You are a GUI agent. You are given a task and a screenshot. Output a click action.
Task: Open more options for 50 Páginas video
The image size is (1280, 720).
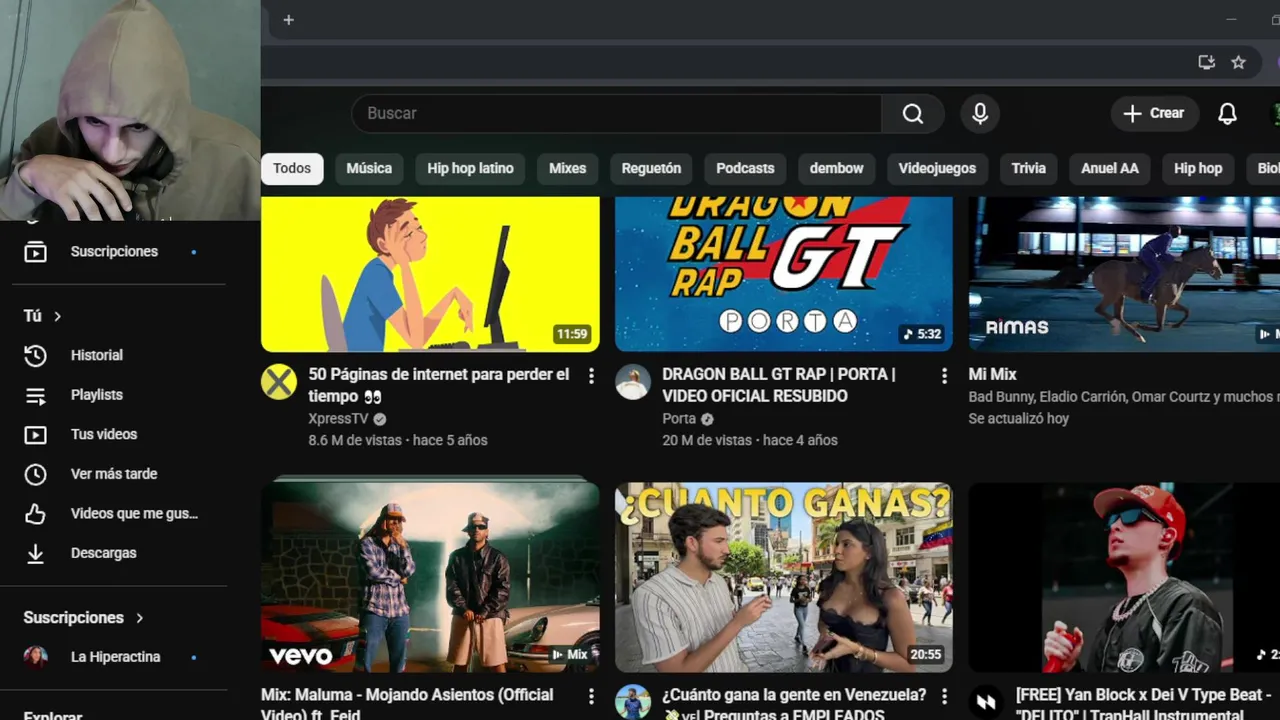point(591,376)
